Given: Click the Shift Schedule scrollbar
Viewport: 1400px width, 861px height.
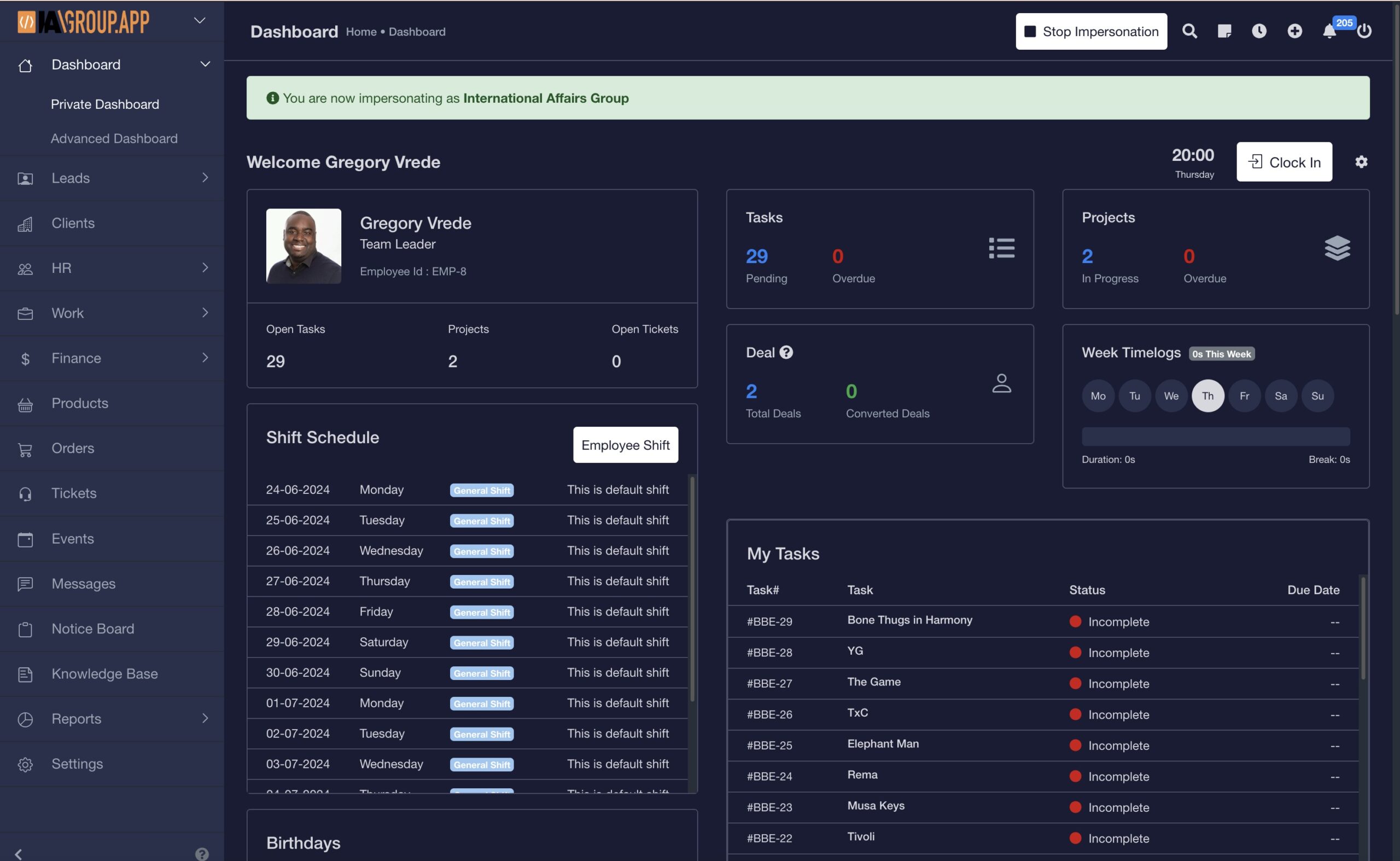Looking at the screenshot, I should click(692, 589).
